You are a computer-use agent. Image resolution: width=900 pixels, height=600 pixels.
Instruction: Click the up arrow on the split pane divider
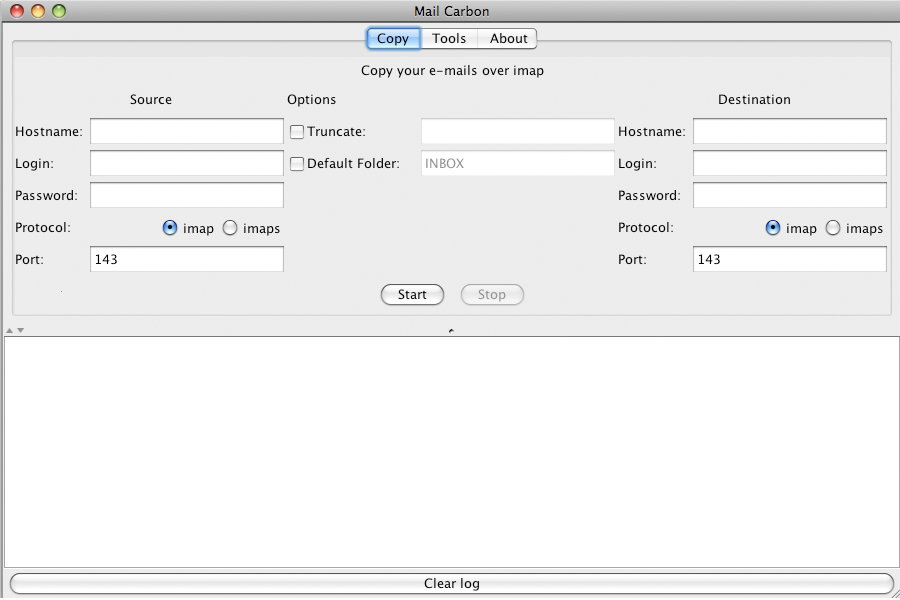pos(9,331)
